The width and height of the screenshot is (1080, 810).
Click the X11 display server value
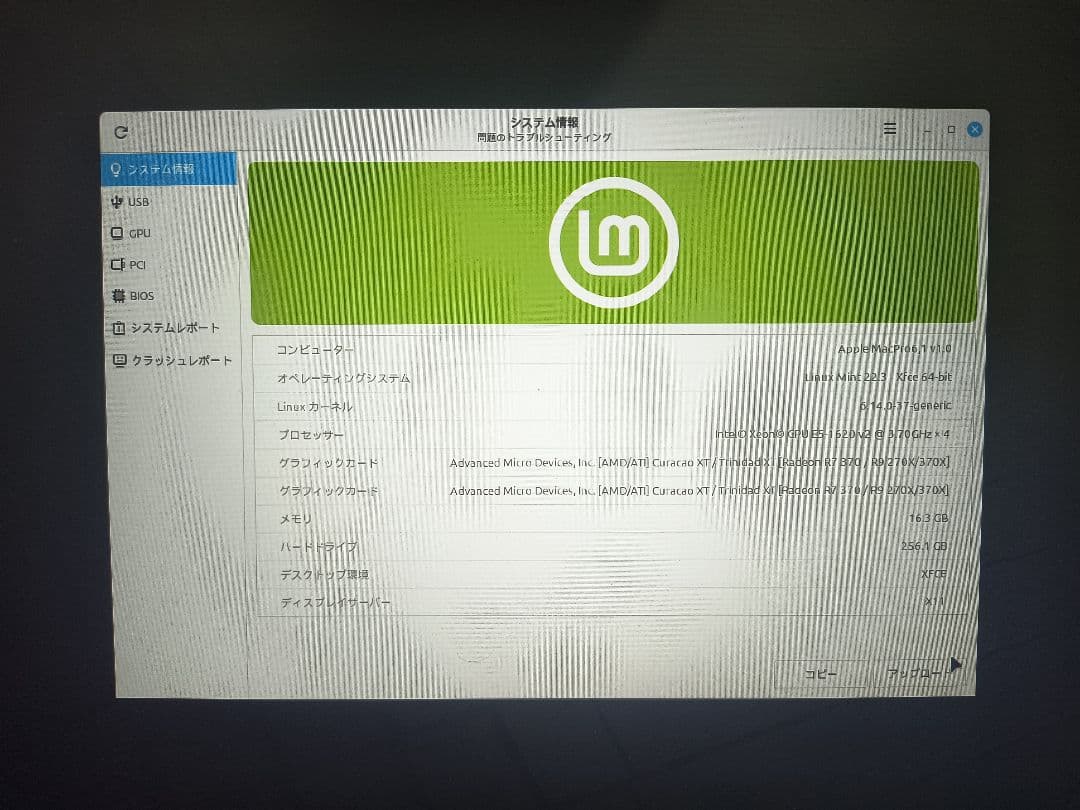pyautogui.click(x=934, y=601)
